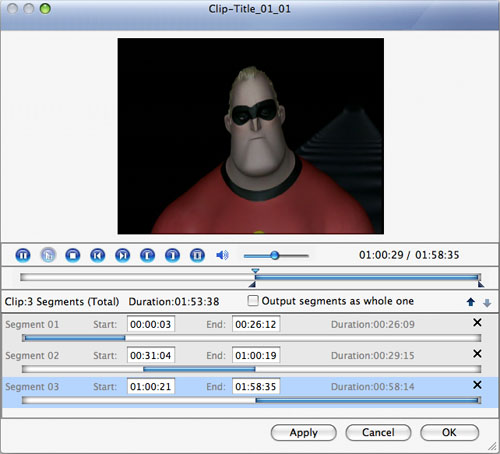
Task: Click the Cancel button
Action: 378,433
